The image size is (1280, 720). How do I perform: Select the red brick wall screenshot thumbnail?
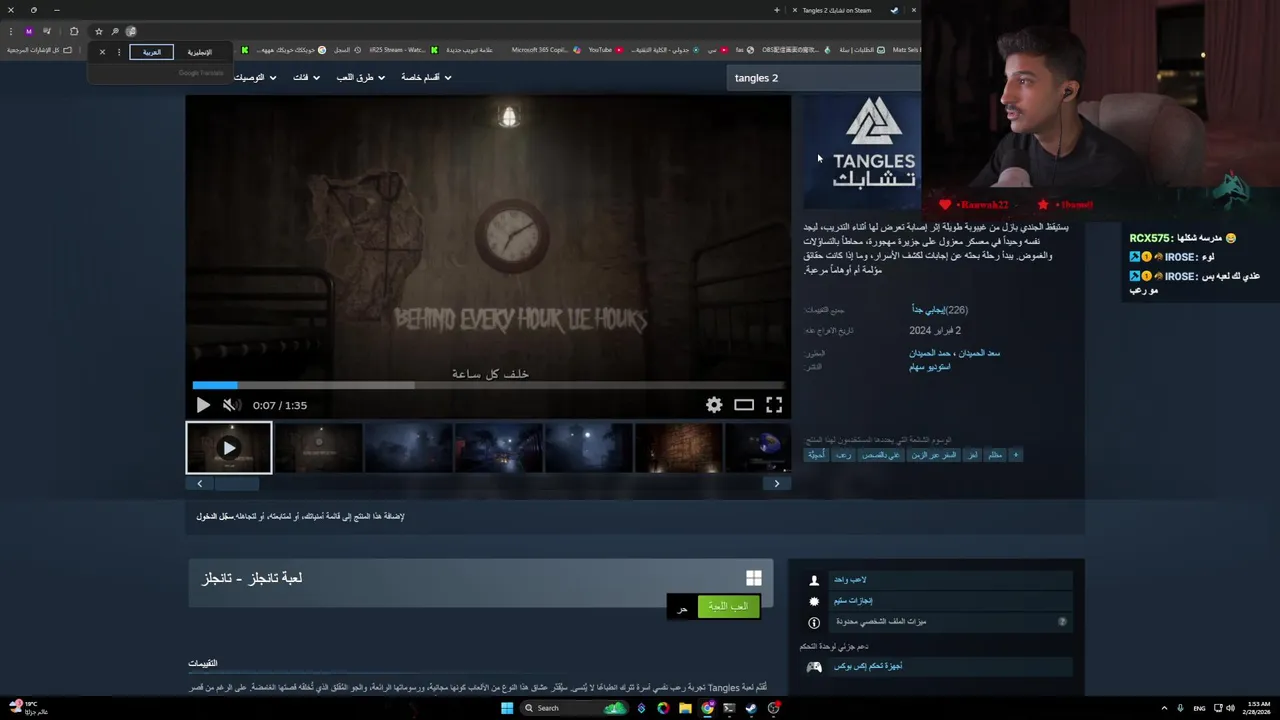point(678,447)
